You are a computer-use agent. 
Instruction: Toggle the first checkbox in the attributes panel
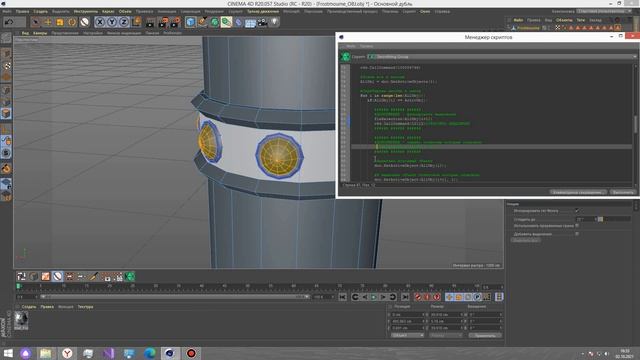click(x=577, y=211)
